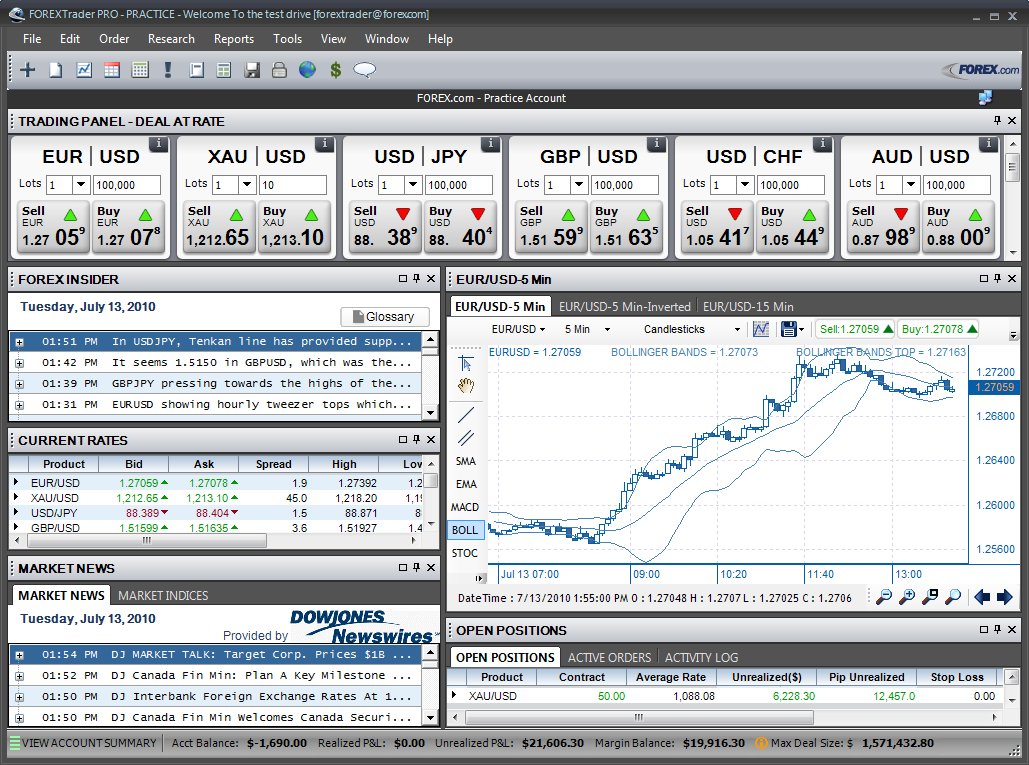
Task: Select XAU/USD row in Open Positions
Action: click(725, 695)
